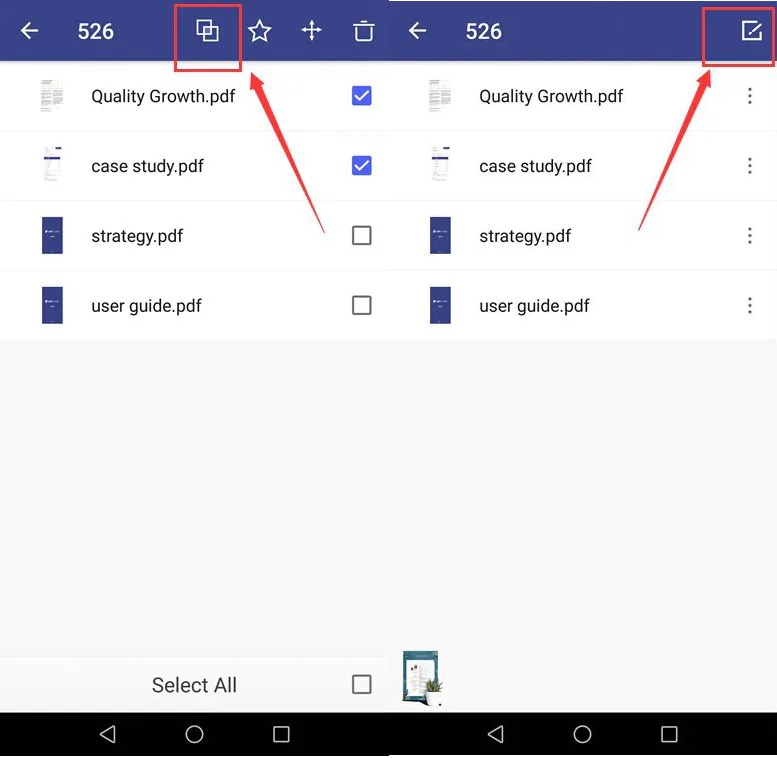The height and width of the screenshot is (758, 777).
Task: Tap case study.pdf thumbnail in left panel
Action: click(52, 164)
